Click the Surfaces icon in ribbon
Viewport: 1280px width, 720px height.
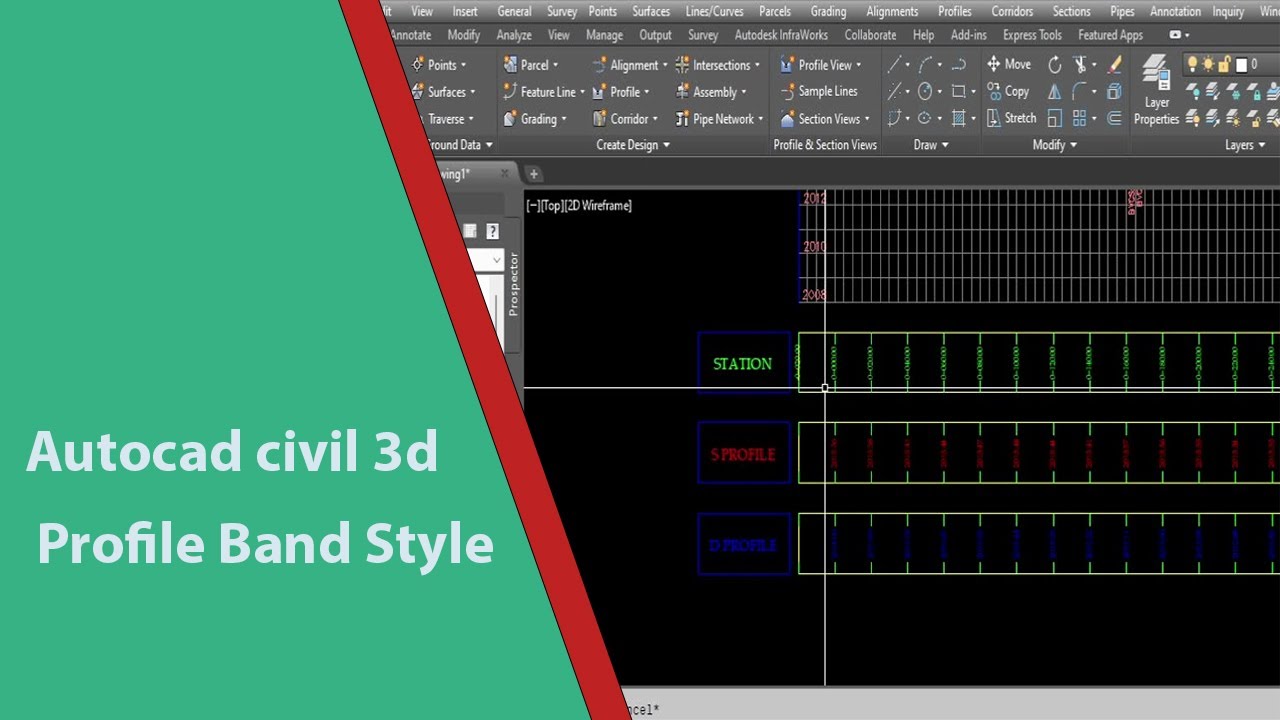point(418,92)
